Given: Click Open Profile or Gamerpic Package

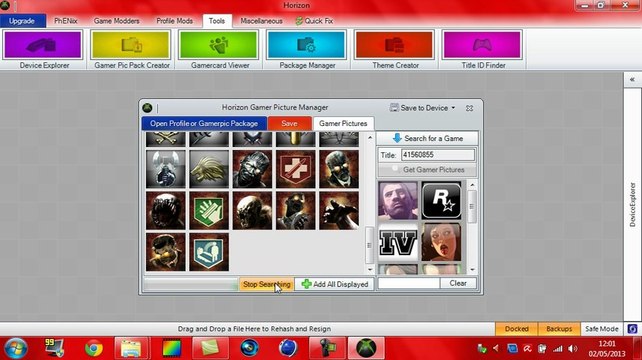Looking at the screenshot, I should coord(204,123).
